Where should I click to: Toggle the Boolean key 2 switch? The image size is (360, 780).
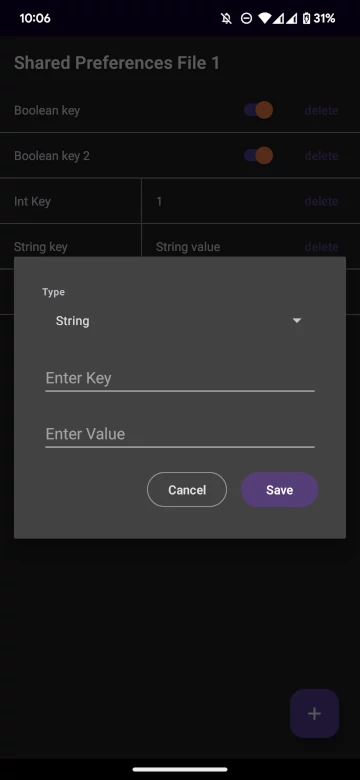point(259,156)
